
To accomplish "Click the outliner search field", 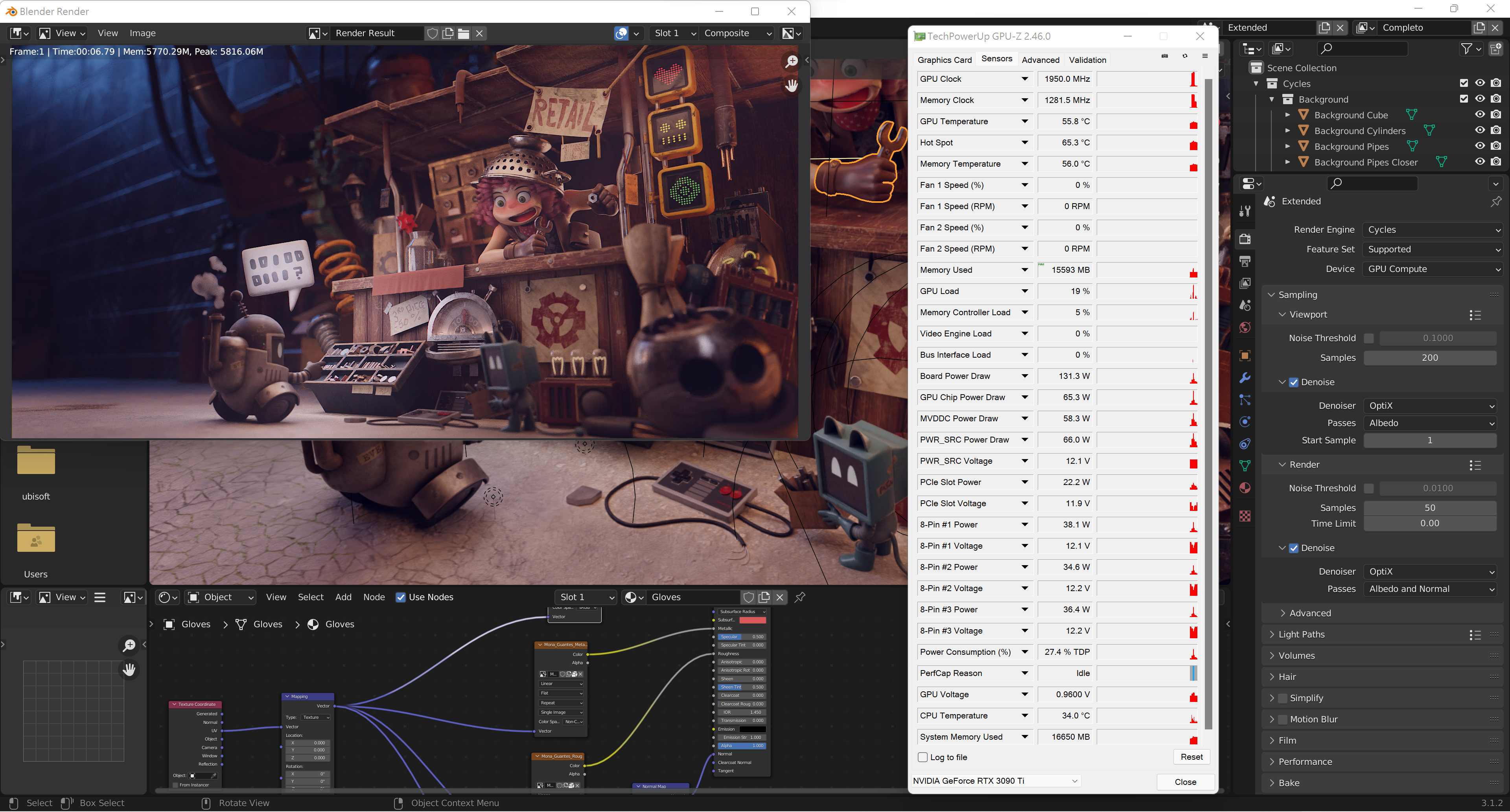I will click(1362, 49).
